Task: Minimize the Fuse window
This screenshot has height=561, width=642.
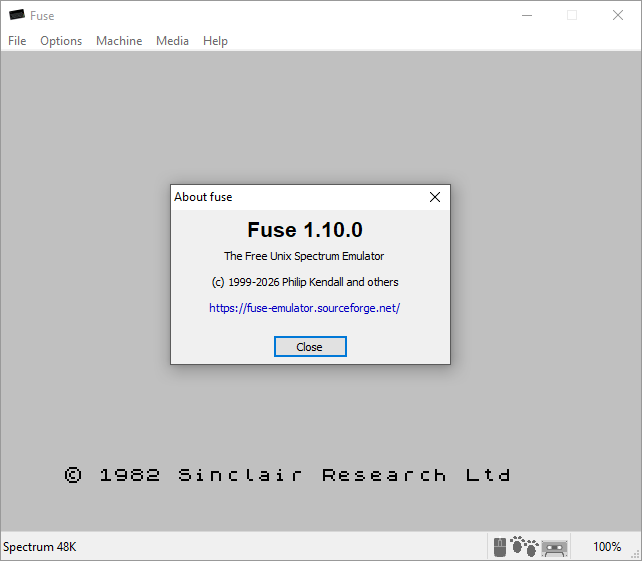Action: coord(527,16)
